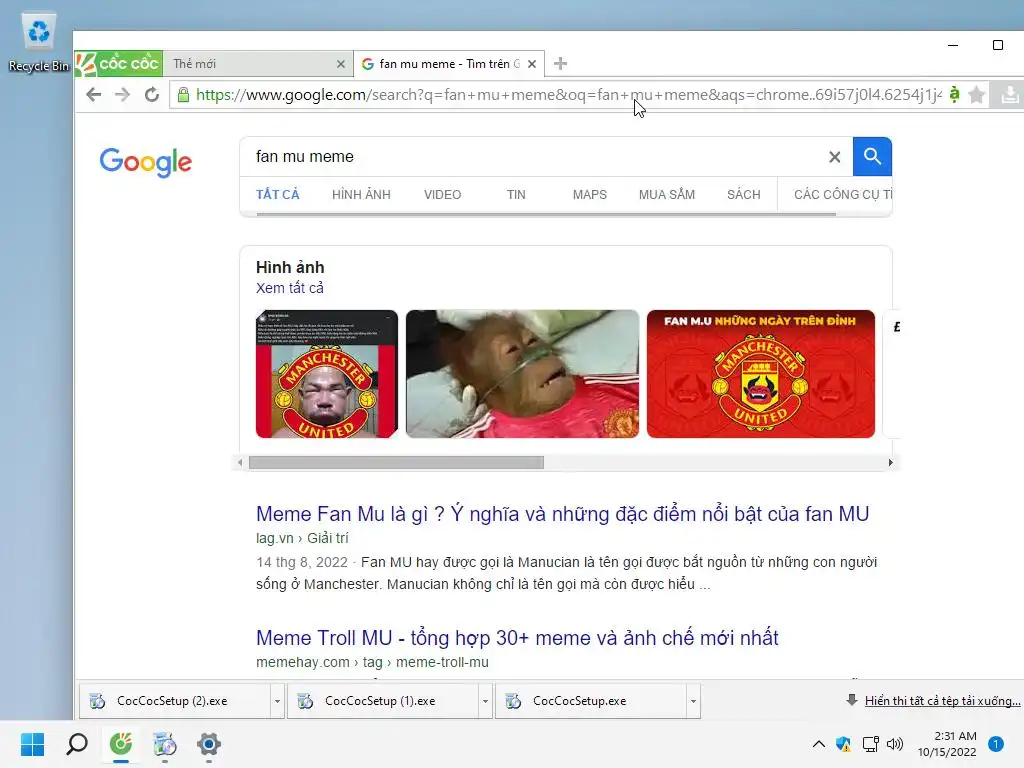Screen dimensions: 1024x768
Task: Click 'memehay.com › tag › meme-troll-mu' breadcrumb
Action: coord(372,662)
